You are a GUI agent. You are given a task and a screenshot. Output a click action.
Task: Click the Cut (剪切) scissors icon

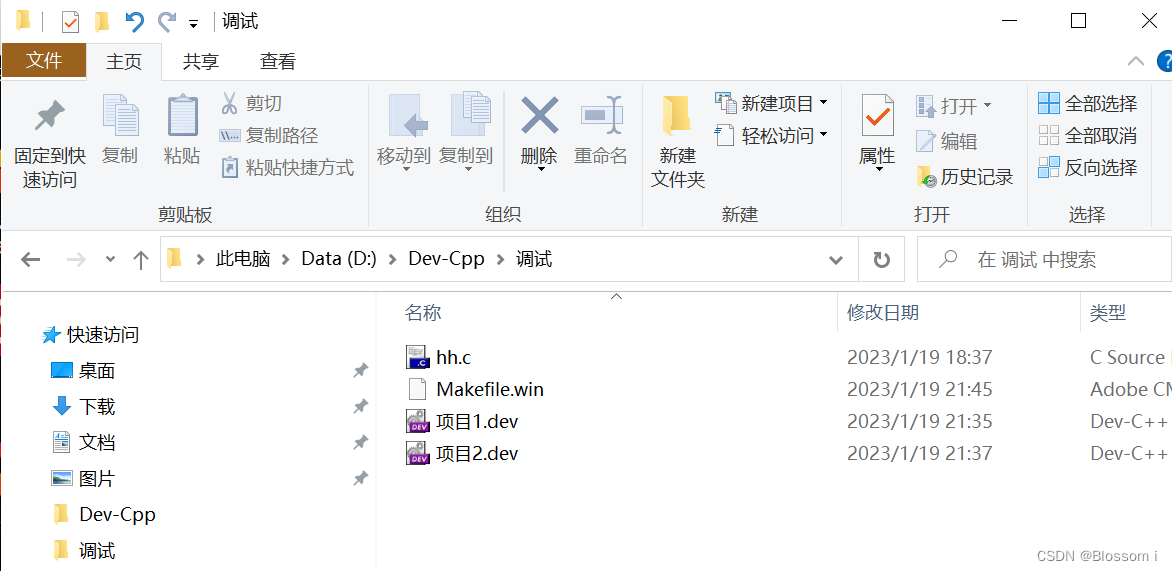click(x=229, y=103)
